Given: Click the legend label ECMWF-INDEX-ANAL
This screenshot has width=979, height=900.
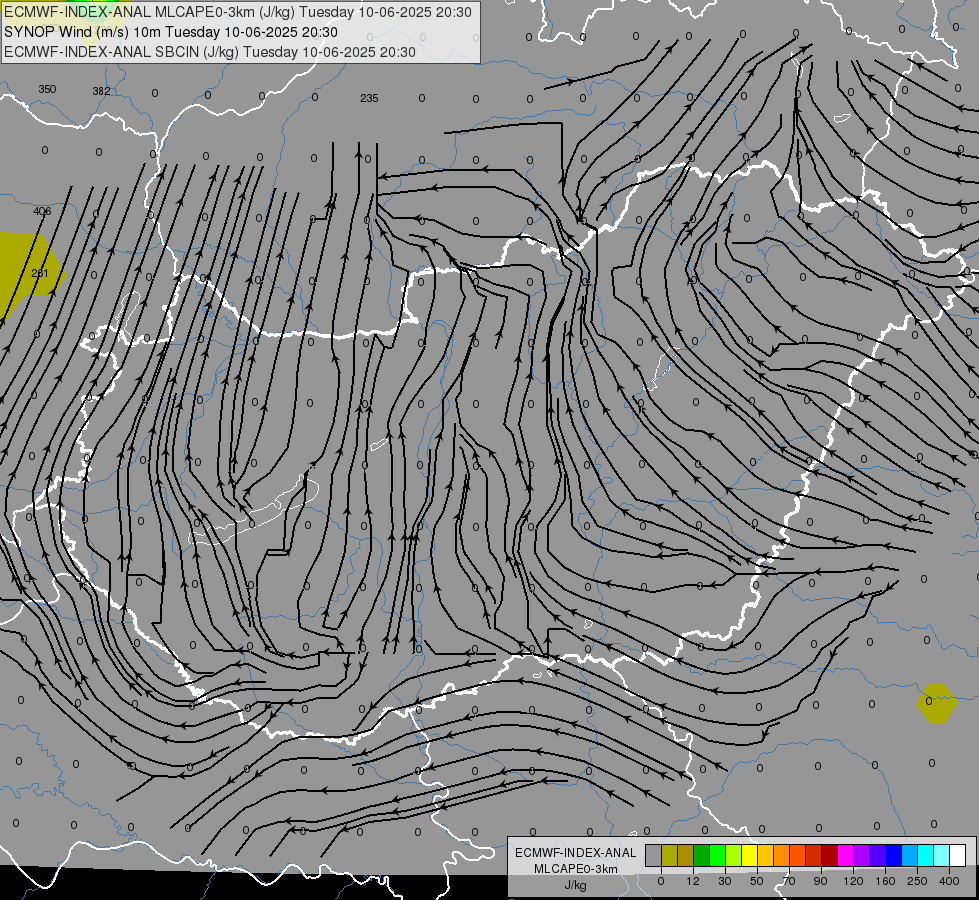Looking at the screenshot, I should pos(575,853).
